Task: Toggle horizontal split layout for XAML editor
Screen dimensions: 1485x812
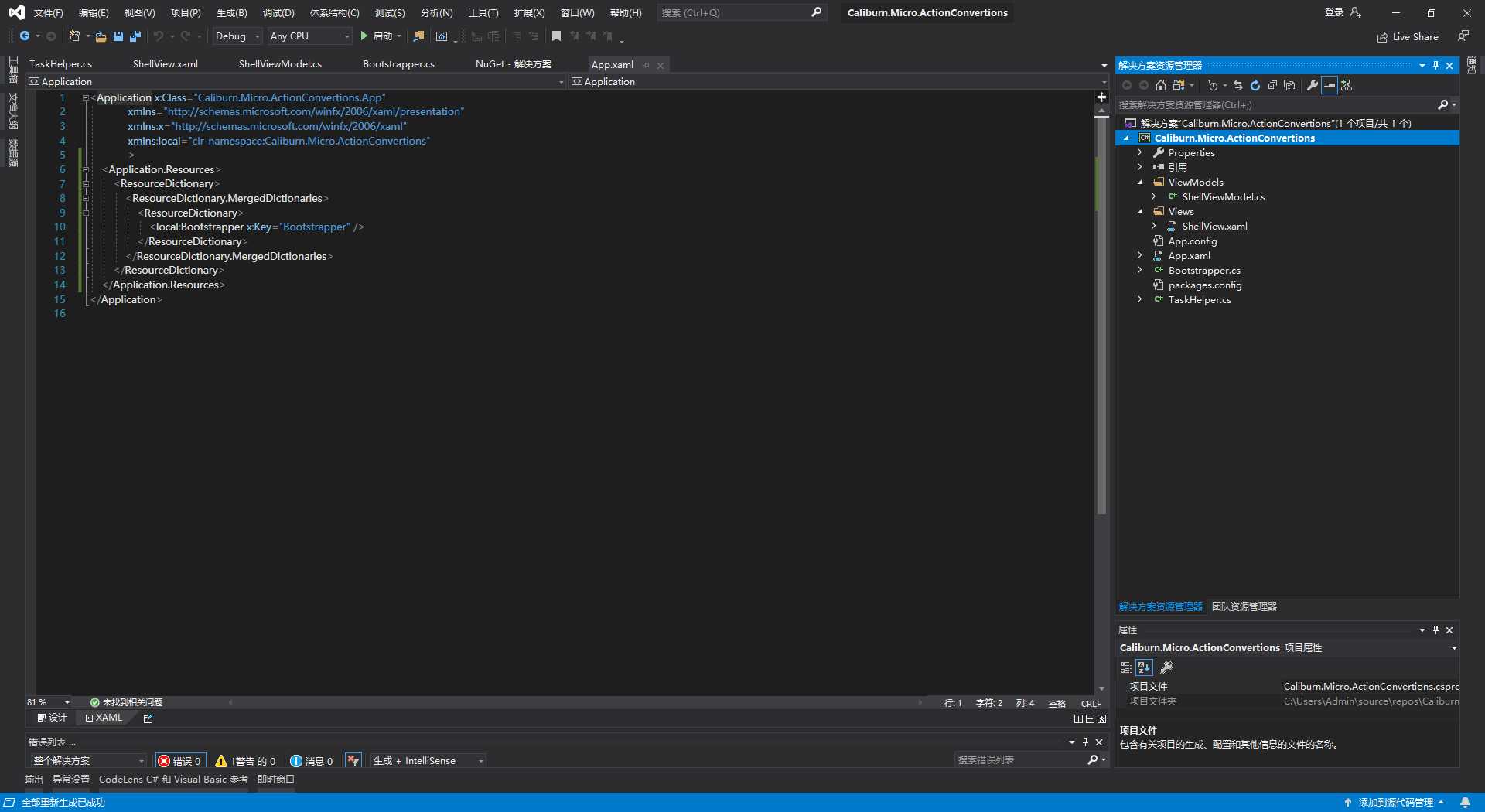Action: point(1090,718)
